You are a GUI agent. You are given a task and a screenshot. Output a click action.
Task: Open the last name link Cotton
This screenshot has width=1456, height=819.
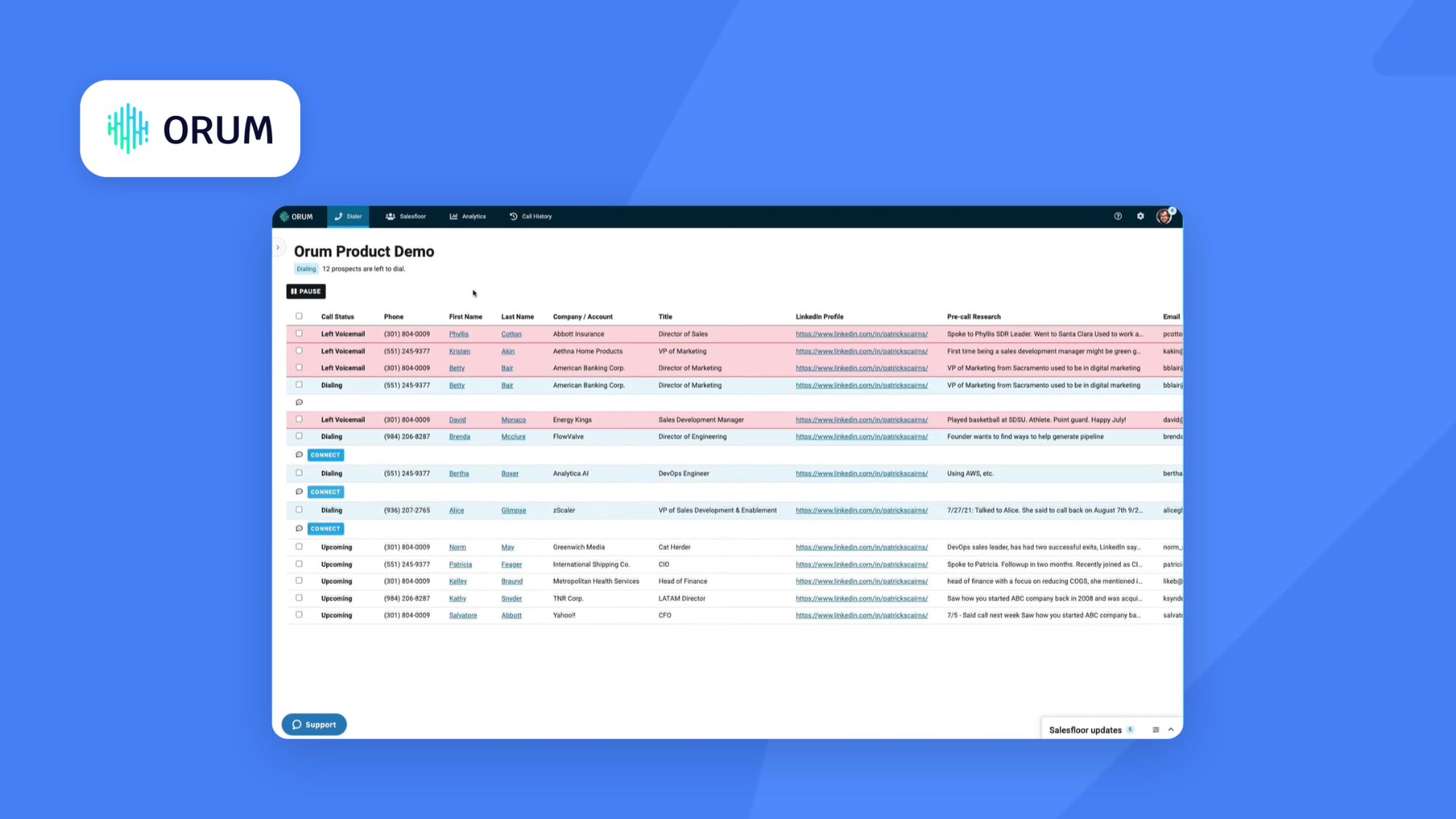coord(512,334)
